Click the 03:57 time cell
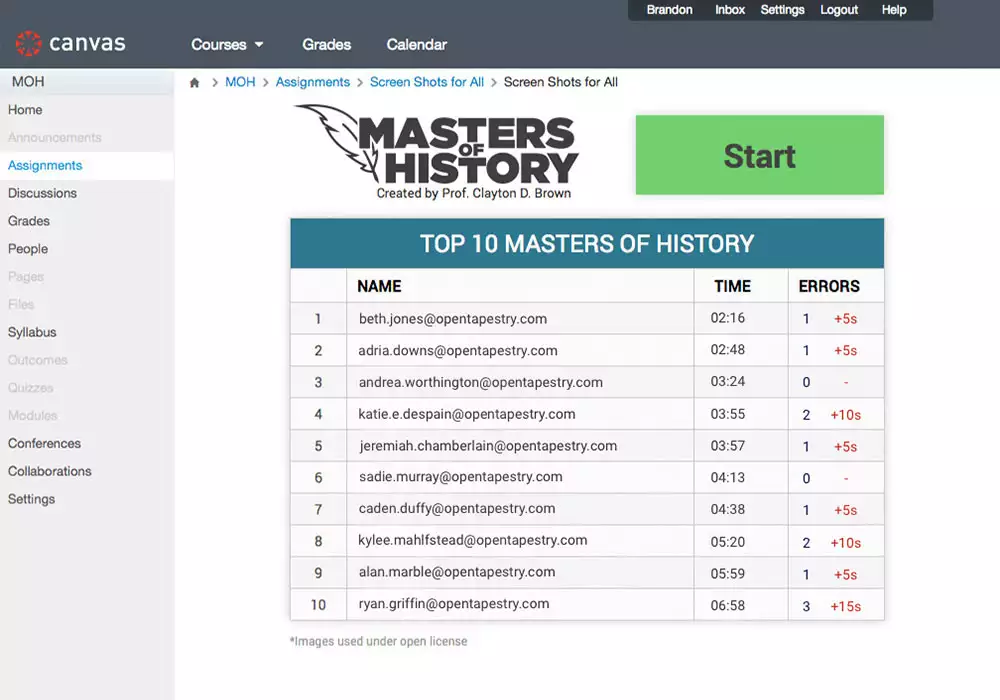The image size is (1000, 700). pos(728,446)
